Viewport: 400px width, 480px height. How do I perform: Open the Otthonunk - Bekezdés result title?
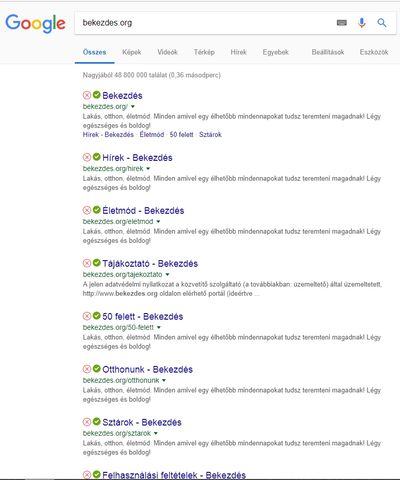pyautogui.click(x=147, y=369)
